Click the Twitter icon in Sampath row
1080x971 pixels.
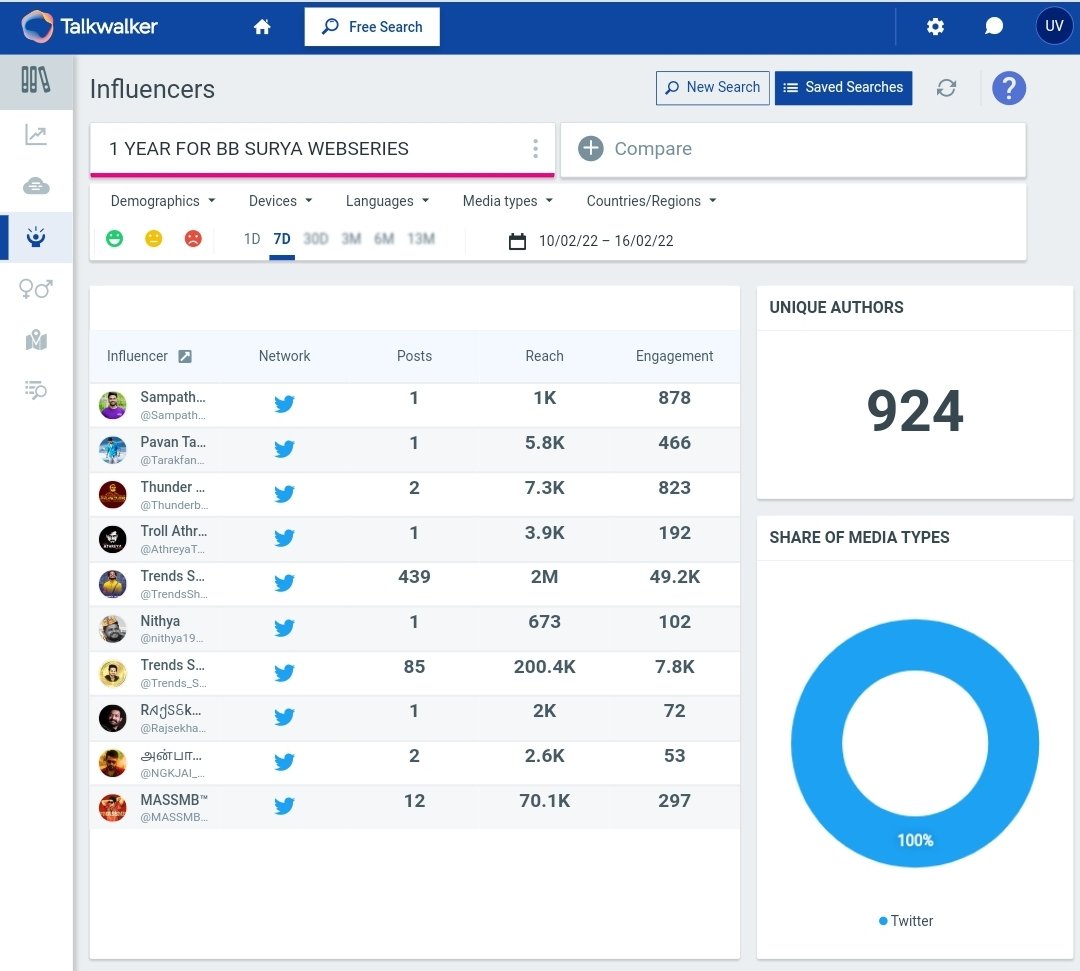click(284, 404)
